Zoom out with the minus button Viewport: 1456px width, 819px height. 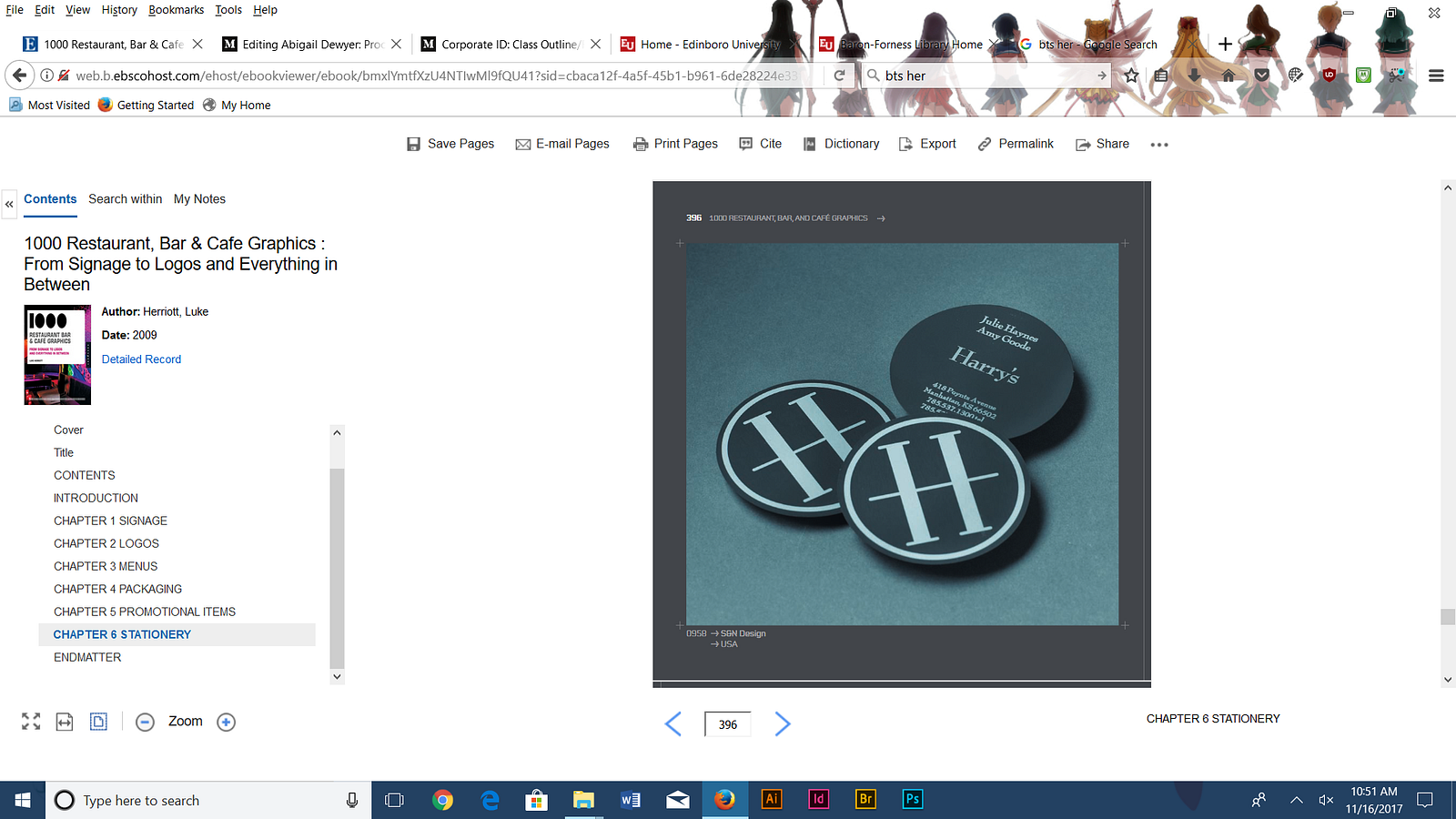point(145,722)
